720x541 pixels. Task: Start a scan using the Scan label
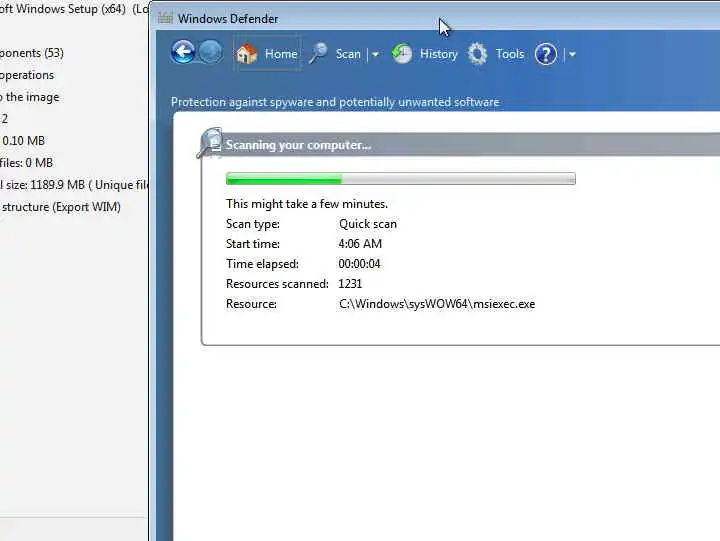click(x=348, y=54)
